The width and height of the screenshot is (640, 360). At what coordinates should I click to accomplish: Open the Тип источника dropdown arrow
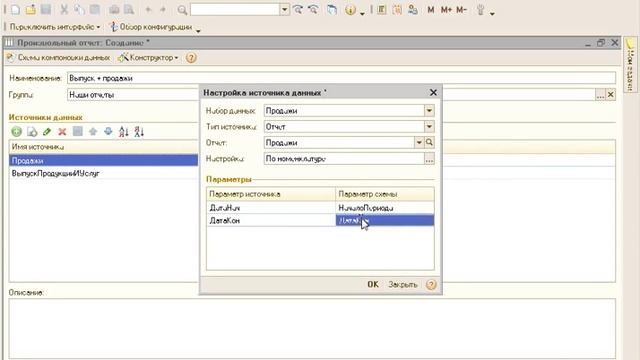(429, 127)
